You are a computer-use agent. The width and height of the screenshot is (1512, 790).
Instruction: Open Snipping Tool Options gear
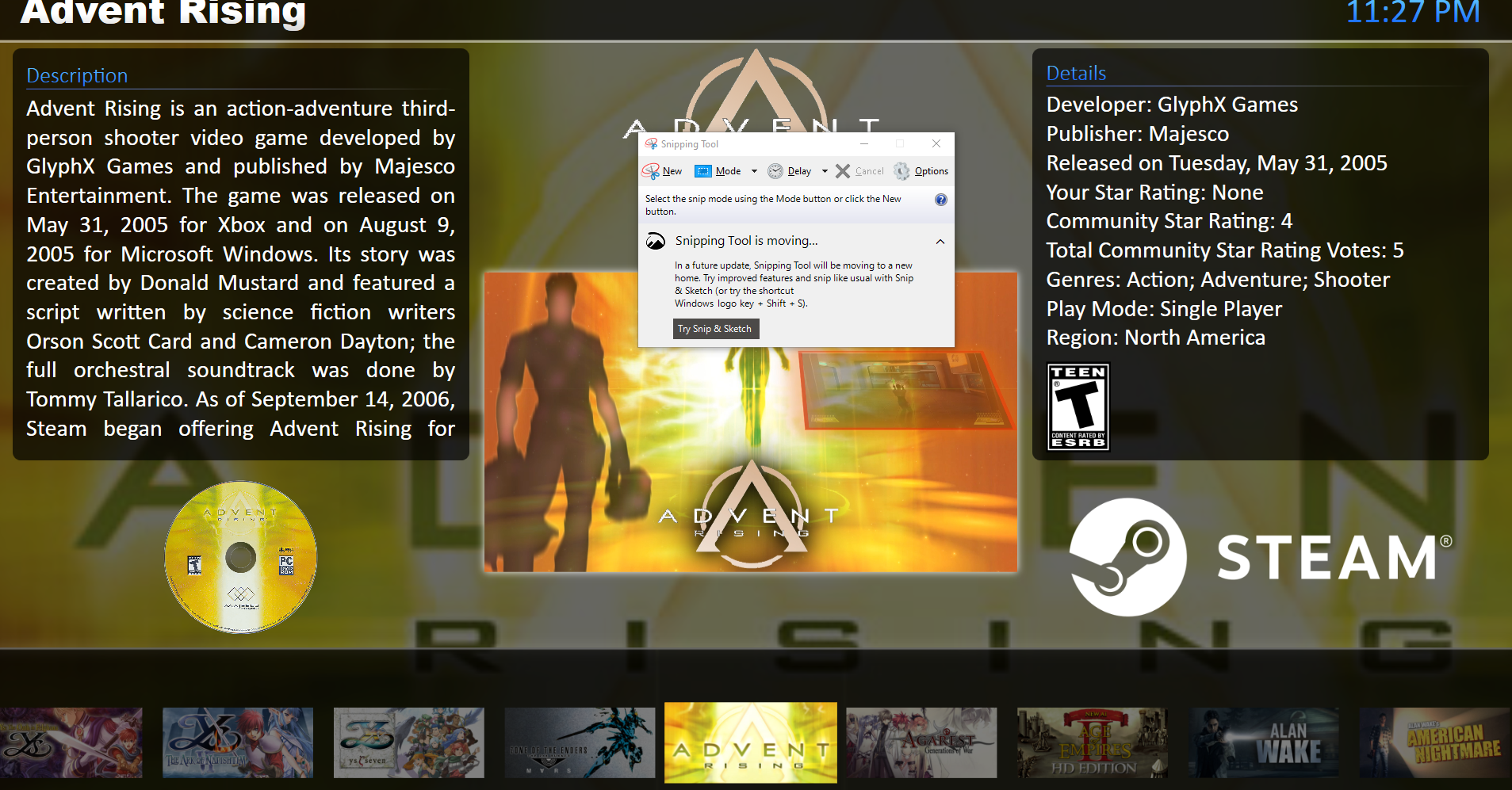[x=901, y=171]
